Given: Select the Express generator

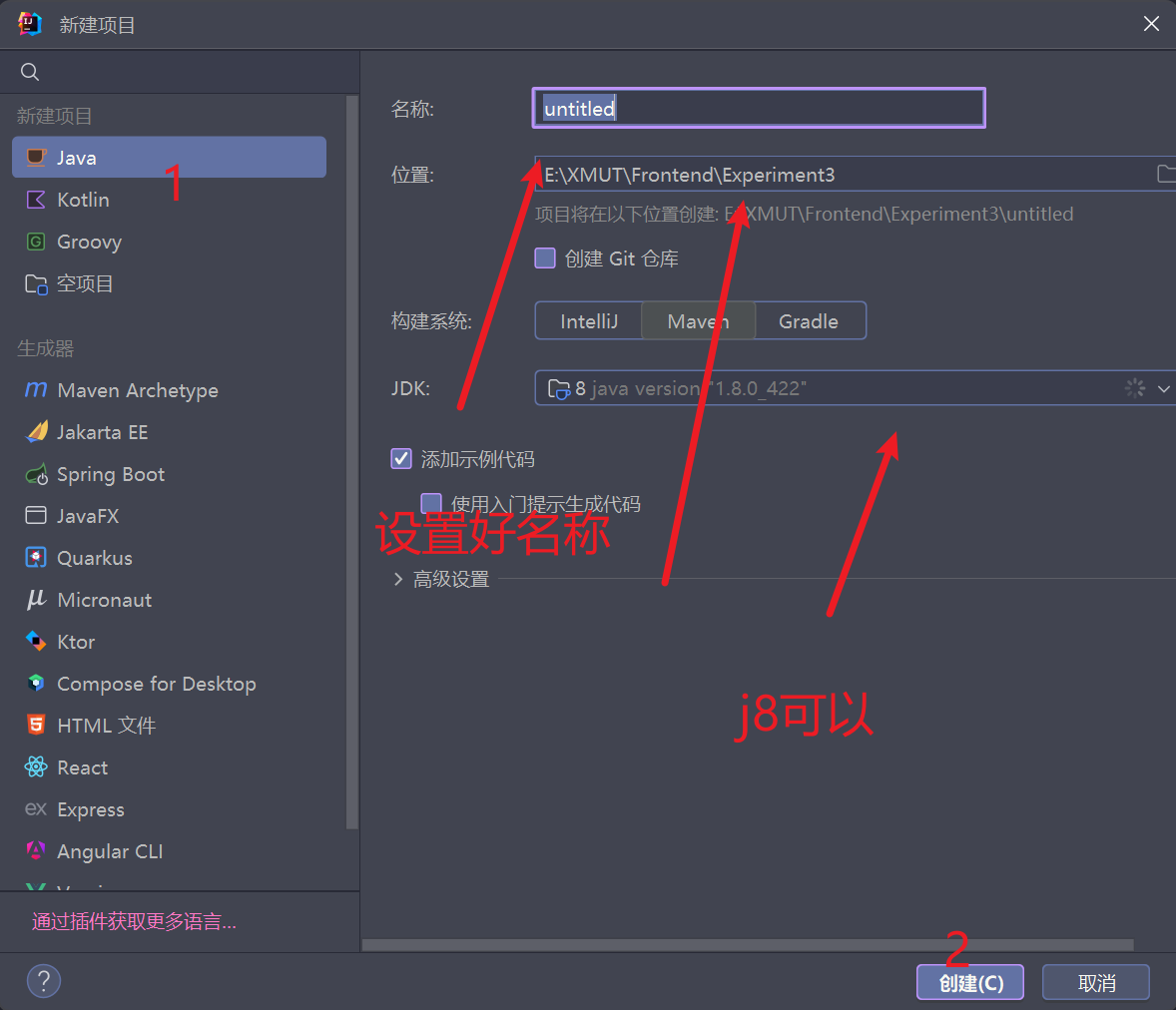Looking at the screenshot, I should pos(169,809).
